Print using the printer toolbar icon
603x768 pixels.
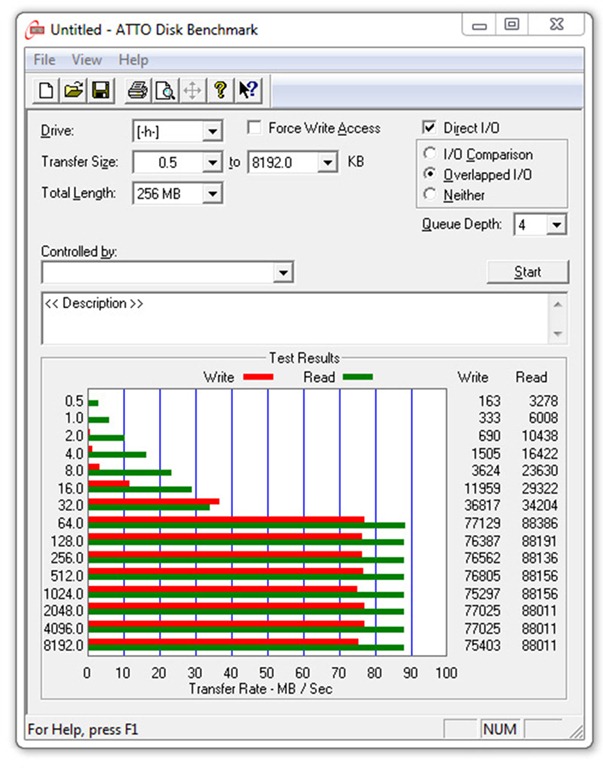pos(138,91)
